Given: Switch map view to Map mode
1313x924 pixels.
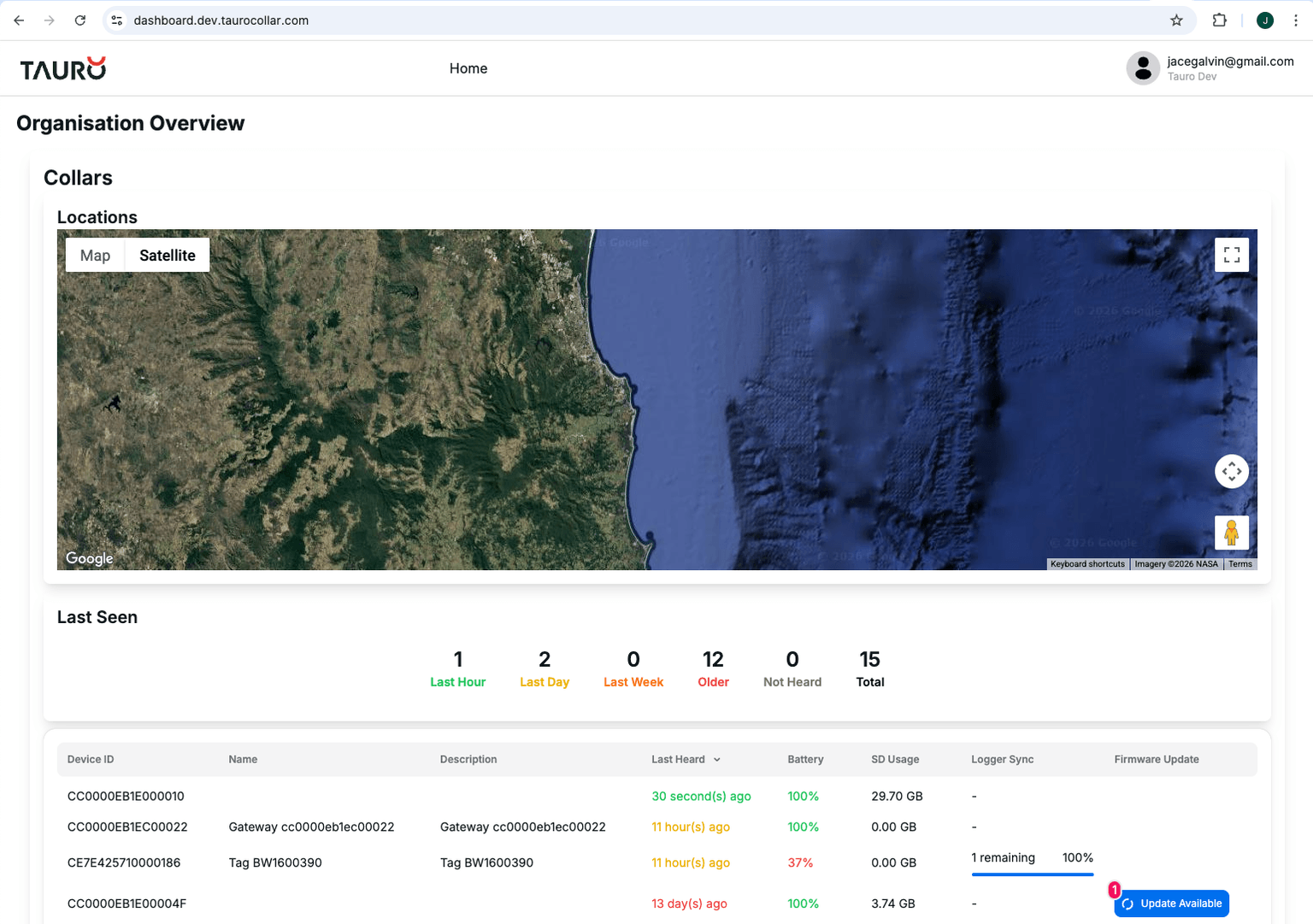Looking at the screenshot, I should coord(95,255).
